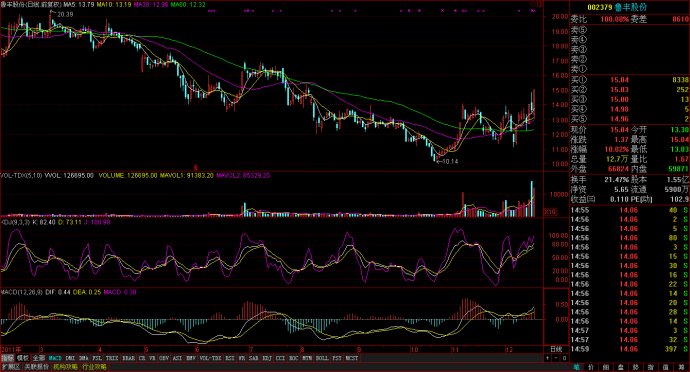The image size is (690, 372).
Task: Select the 价 price distribution tab
Action: (591, 367)
